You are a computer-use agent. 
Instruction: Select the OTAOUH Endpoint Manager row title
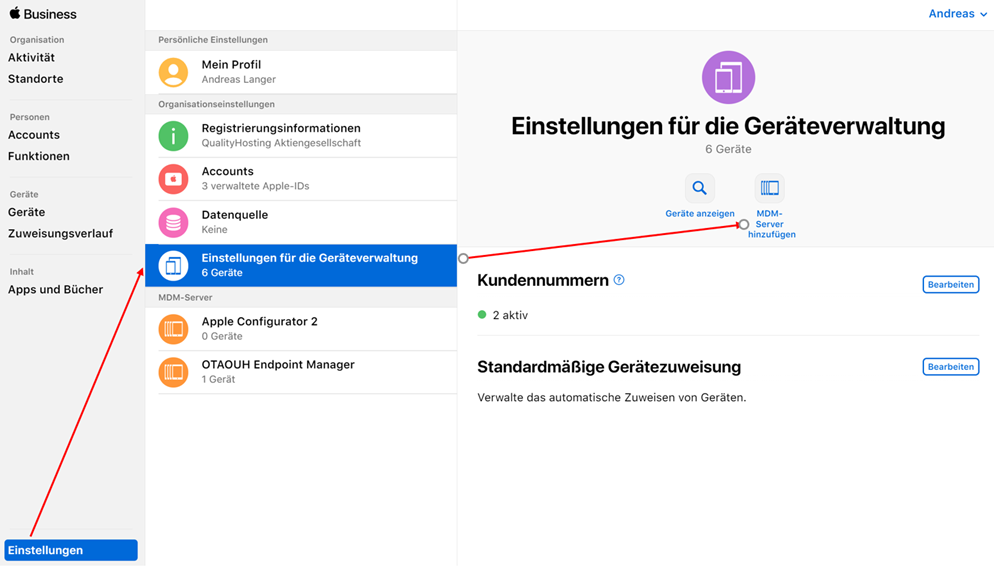pyautogui.click(x=278, y=365)
